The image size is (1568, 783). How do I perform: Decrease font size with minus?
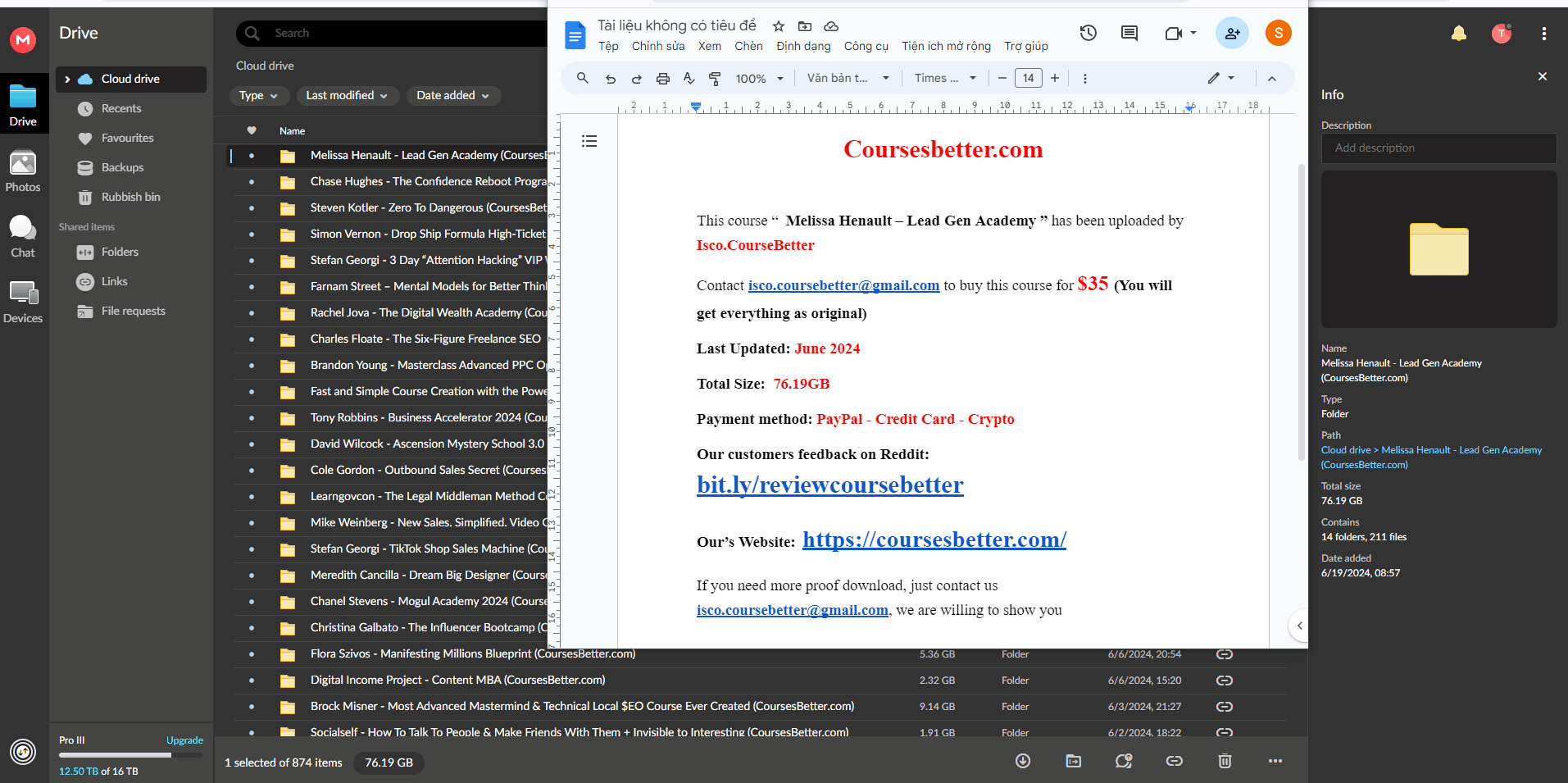(1002, 78)
